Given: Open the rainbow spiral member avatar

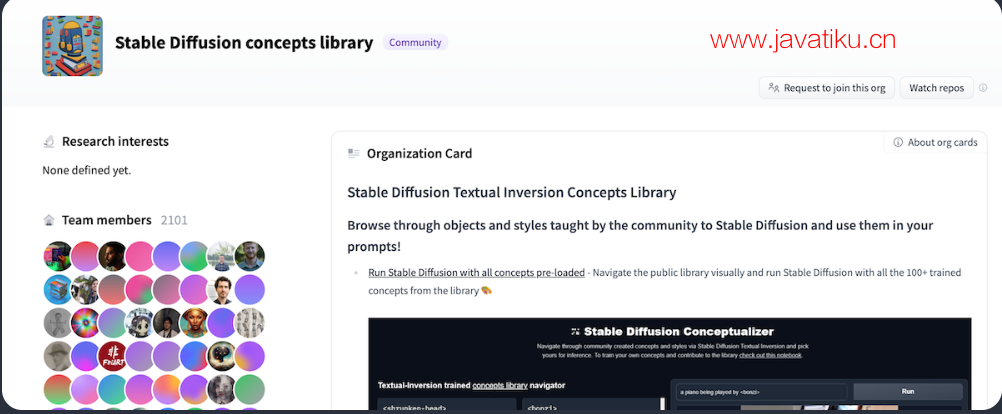Looking at the screenshot, I should [85, 323].
